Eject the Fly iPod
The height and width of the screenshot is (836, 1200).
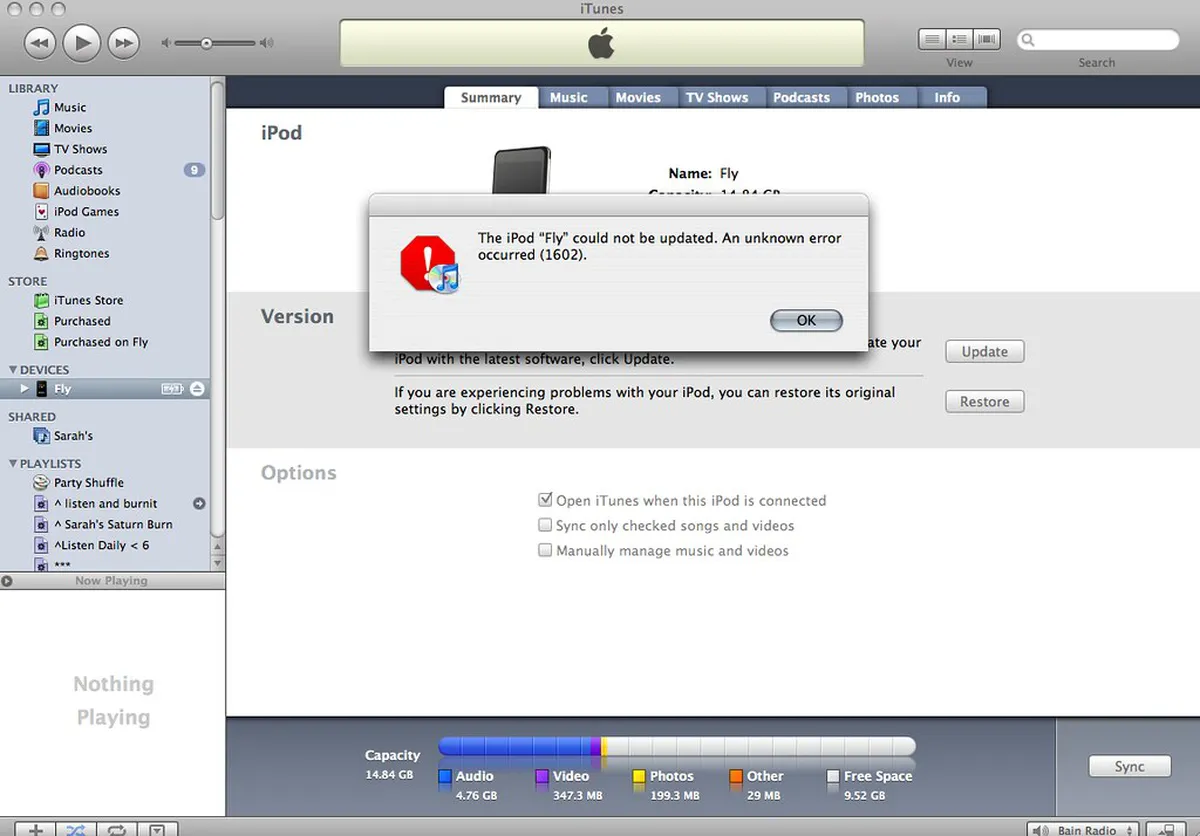point(197,389)
